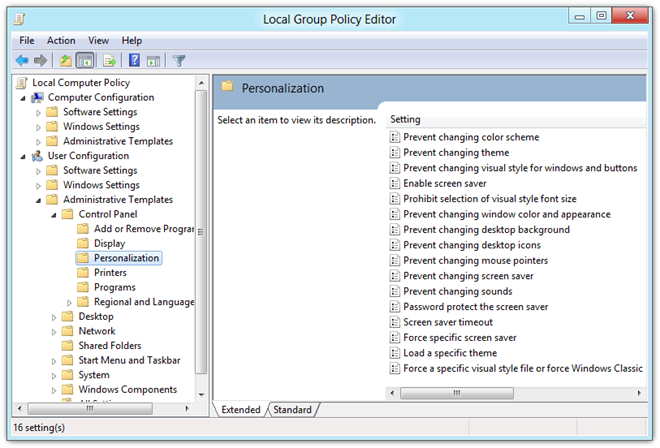The height and width of the screenshot is (448, 660).
Task: Click the settings list horizontal scrollbar right arrow
Action: (639, 393)
